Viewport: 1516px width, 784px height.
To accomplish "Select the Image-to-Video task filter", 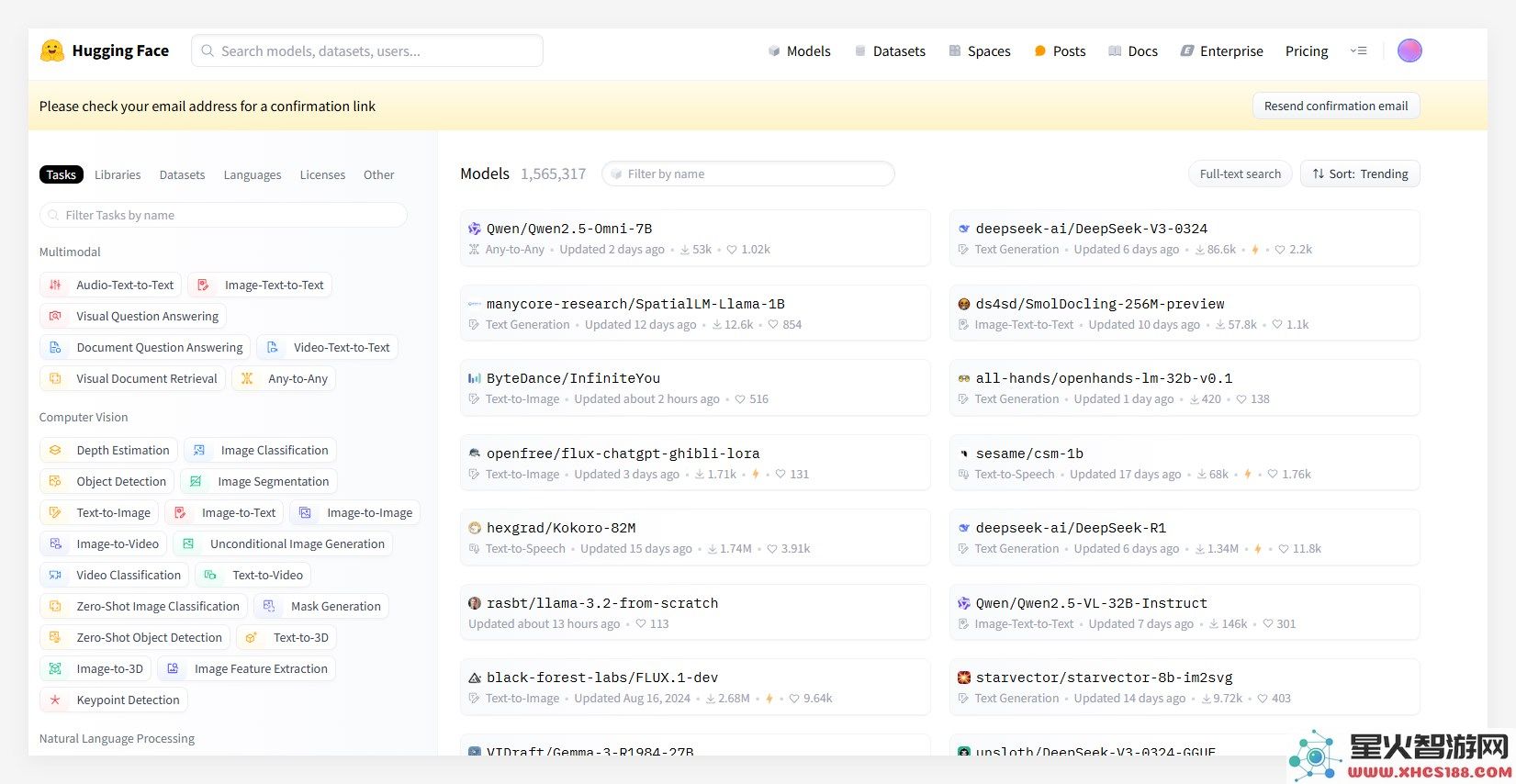I will [x=104, y=543].
